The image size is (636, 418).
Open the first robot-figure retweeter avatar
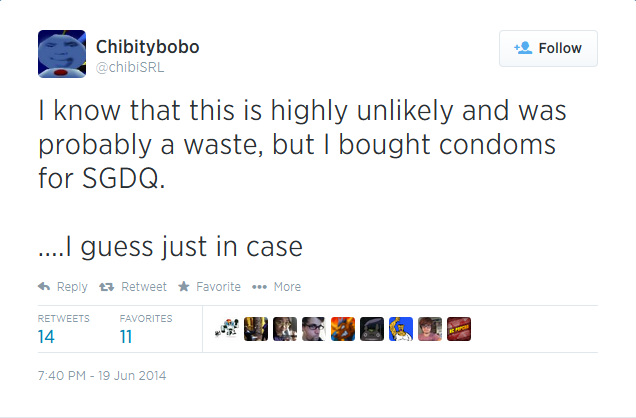[227, 329]
